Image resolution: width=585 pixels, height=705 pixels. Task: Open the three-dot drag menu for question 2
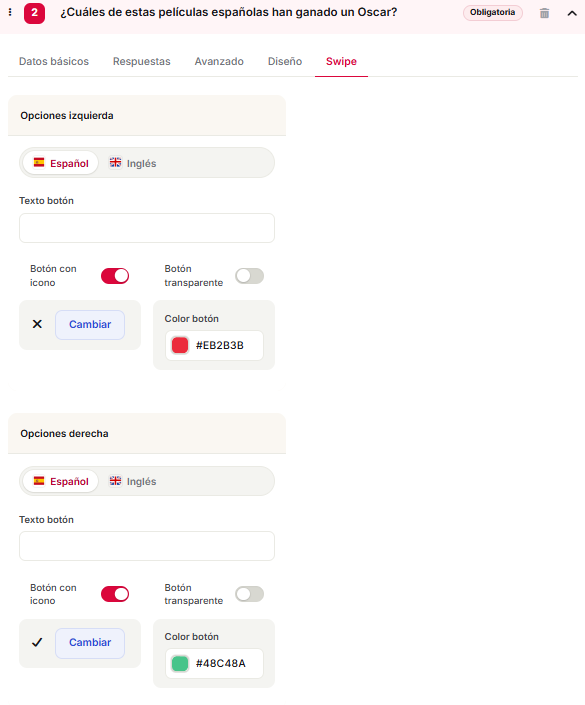[x=10, y=12]
